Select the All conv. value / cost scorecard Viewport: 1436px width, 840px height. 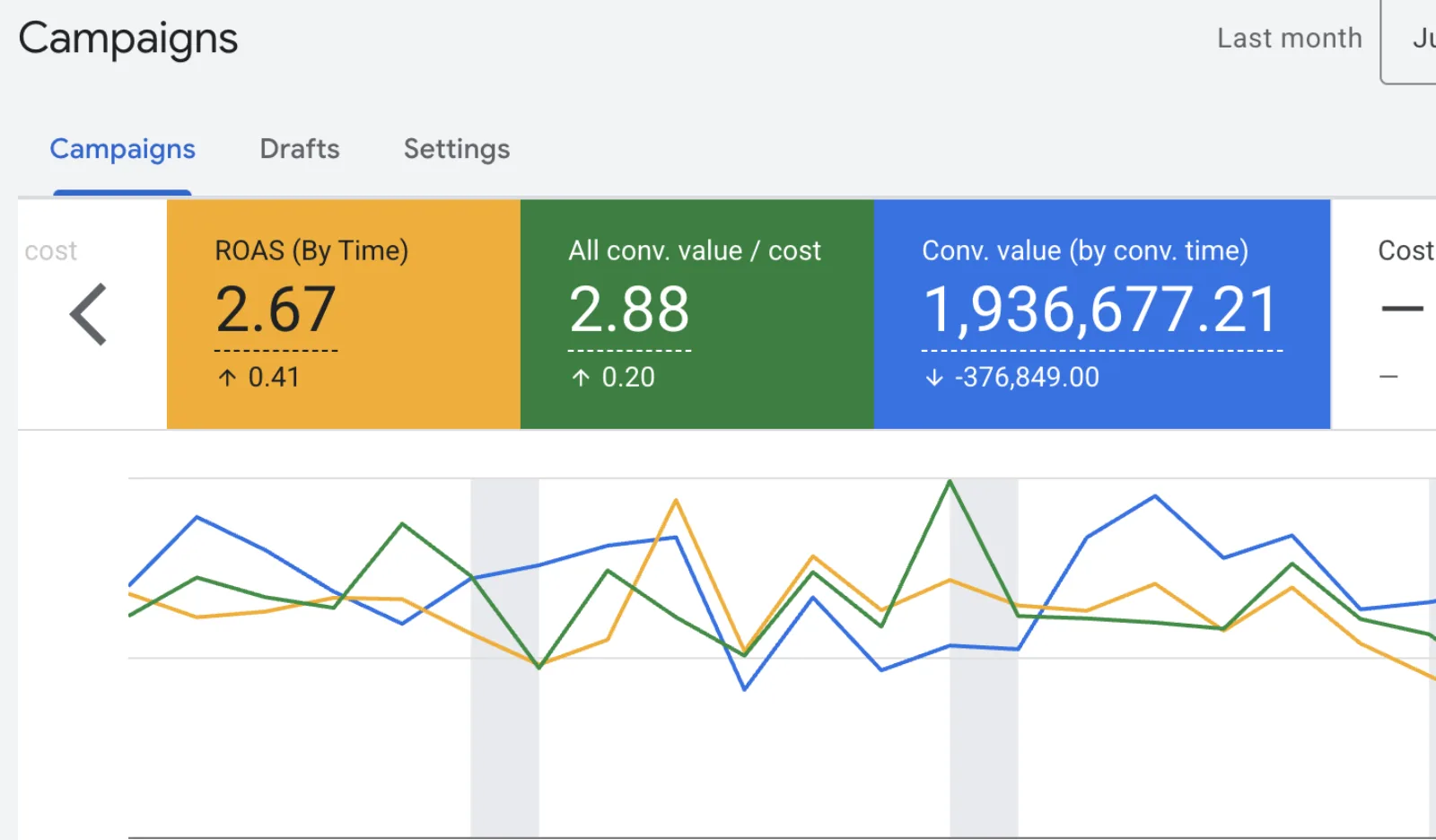click(x=697, y=314)
